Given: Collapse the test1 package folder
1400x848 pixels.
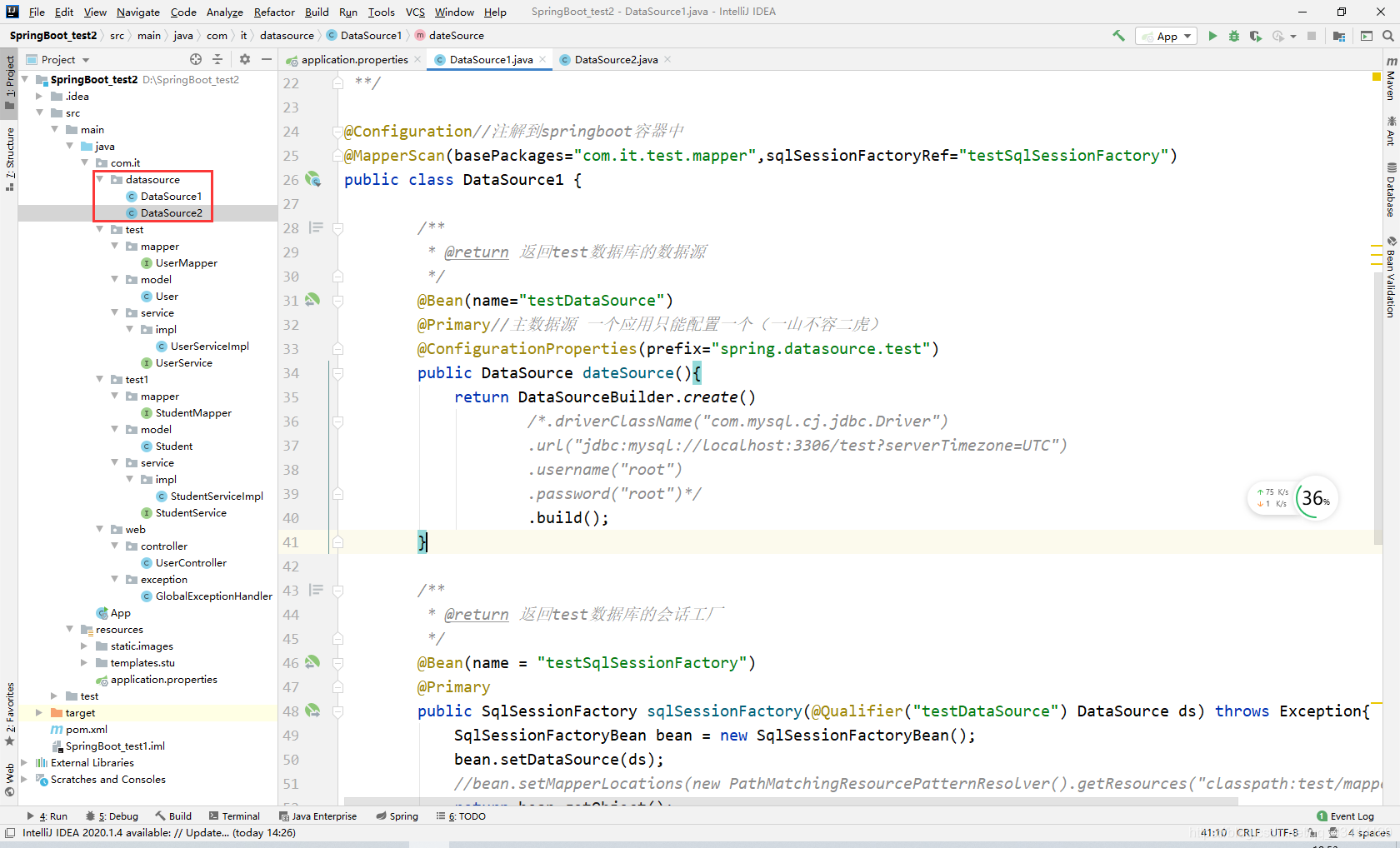Looking at the screenshot, I should [x=100, y=379].
